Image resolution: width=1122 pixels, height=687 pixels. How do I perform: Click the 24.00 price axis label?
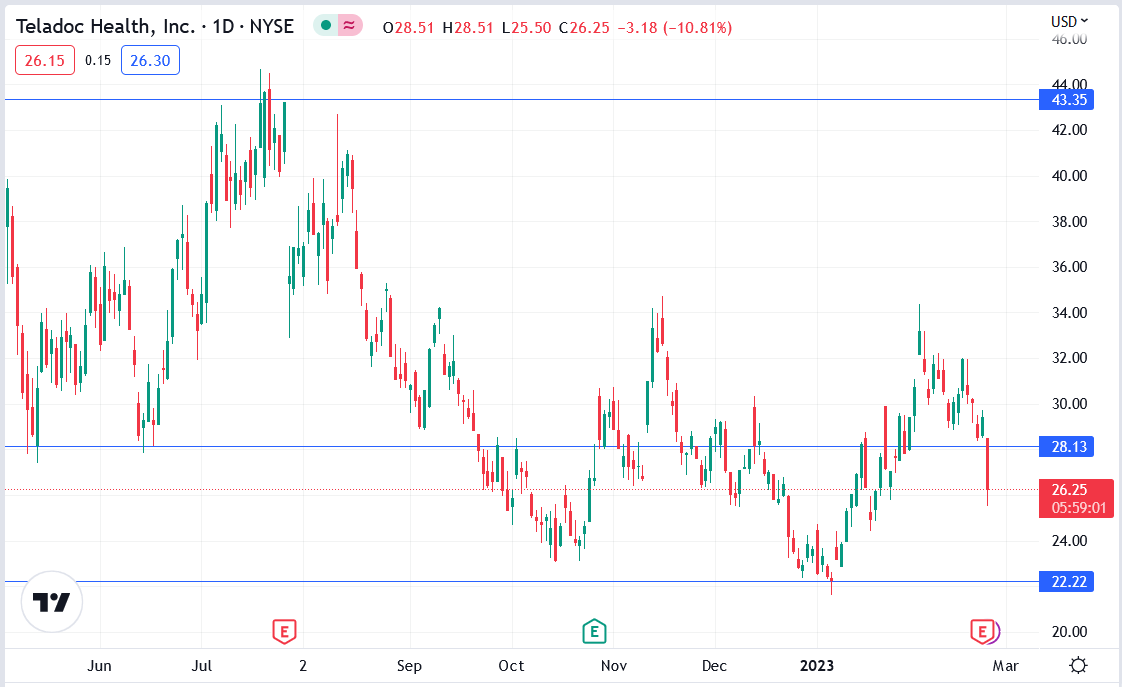[1069, 540]
